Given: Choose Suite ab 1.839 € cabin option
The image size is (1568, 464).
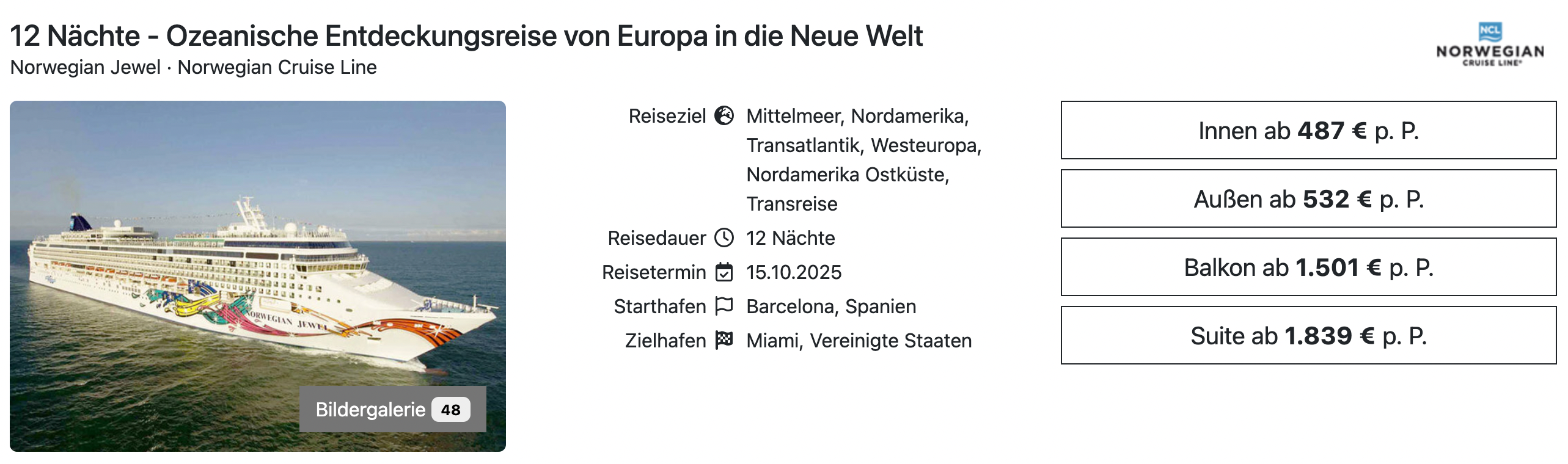Looking at the screenshot, I should [x=1308, y=335].
